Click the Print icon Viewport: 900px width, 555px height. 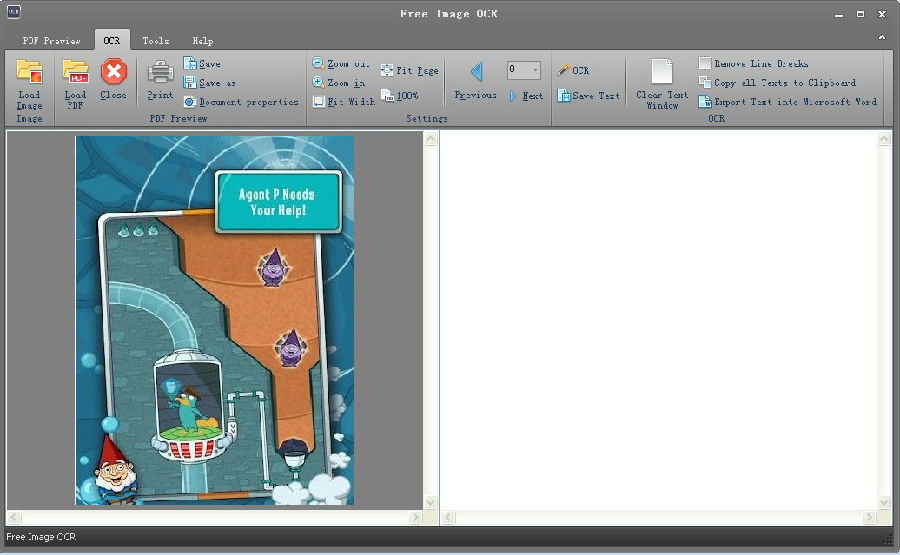pyautogui.click(x=160, y=73)
